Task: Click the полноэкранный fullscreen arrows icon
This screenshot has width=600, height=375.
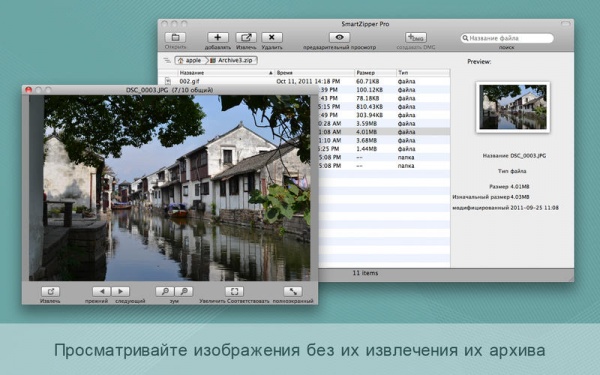Action: 293,292
